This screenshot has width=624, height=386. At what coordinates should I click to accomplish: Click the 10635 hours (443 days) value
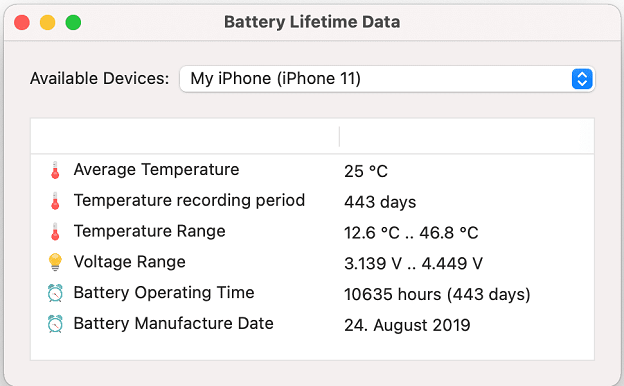coord(437,294)
